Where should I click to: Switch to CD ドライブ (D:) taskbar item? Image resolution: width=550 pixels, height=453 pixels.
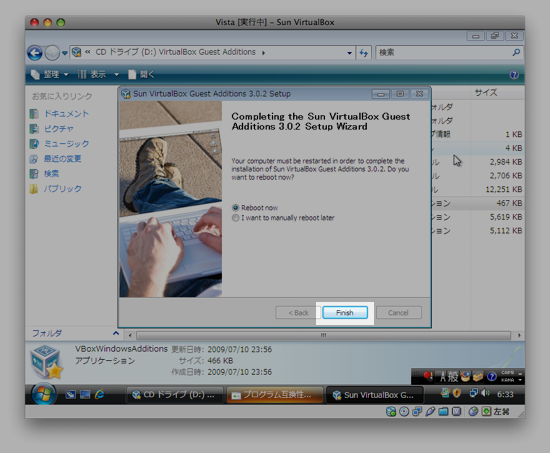[175, 395]
